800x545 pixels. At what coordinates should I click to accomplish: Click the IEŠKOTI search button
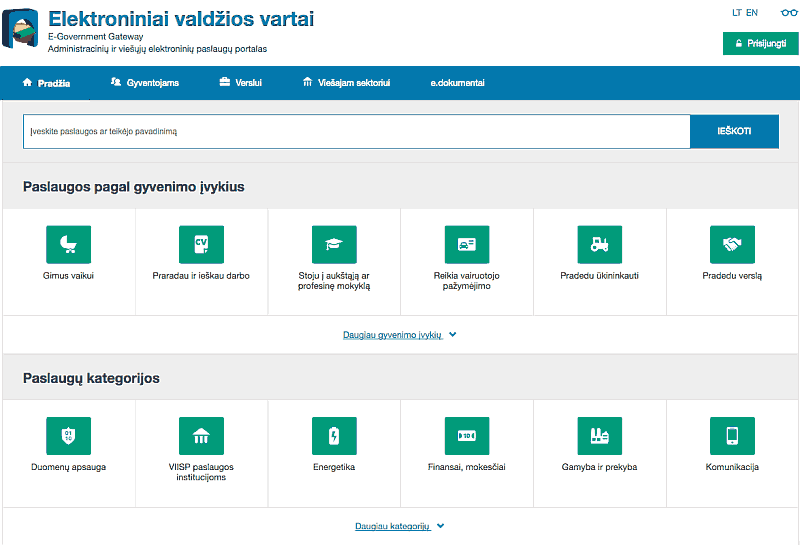click(x=734, y=131)
